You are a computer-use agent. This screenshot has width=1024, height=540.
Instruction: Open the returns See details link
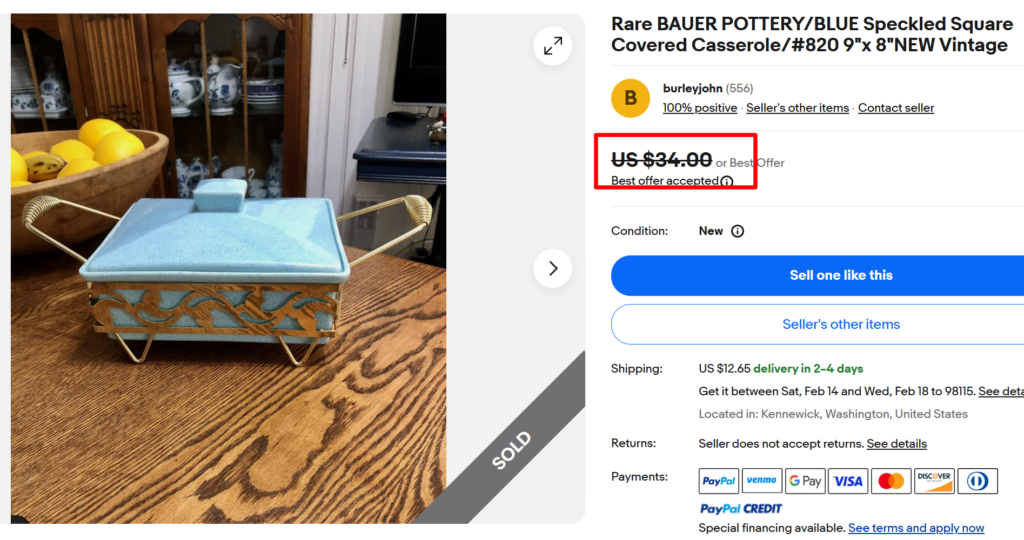(x=896, y=444)
